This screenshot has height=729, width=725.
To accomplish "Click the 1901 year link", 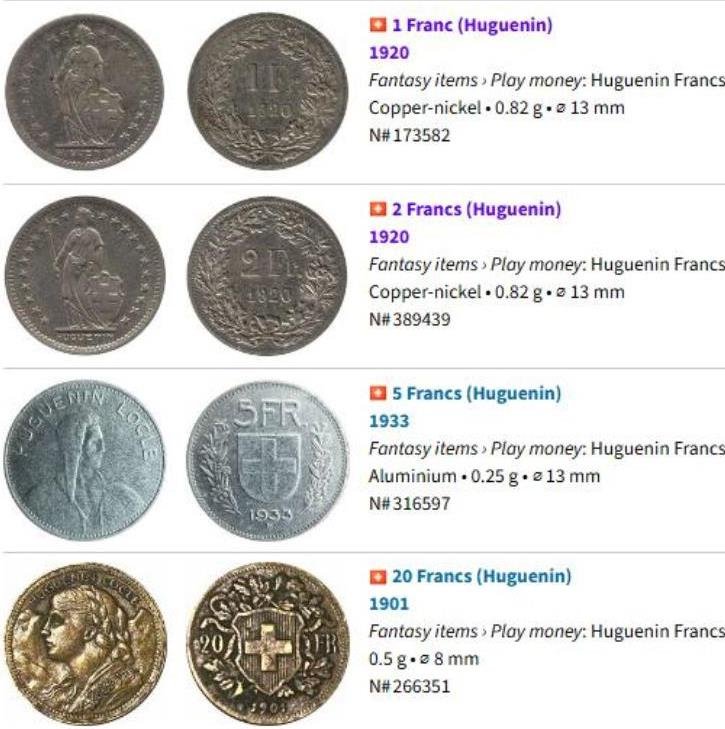I will coord(389,604).
